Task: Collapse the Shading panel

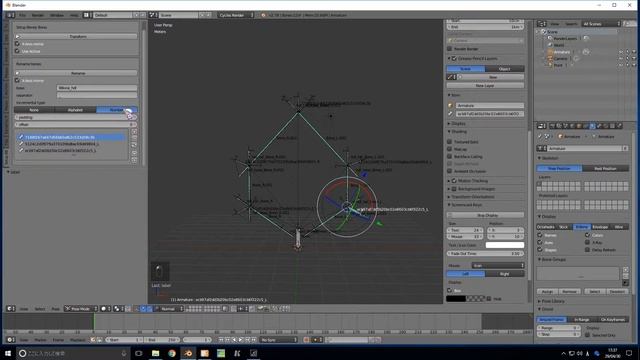Action: click(x=458, y=131)
